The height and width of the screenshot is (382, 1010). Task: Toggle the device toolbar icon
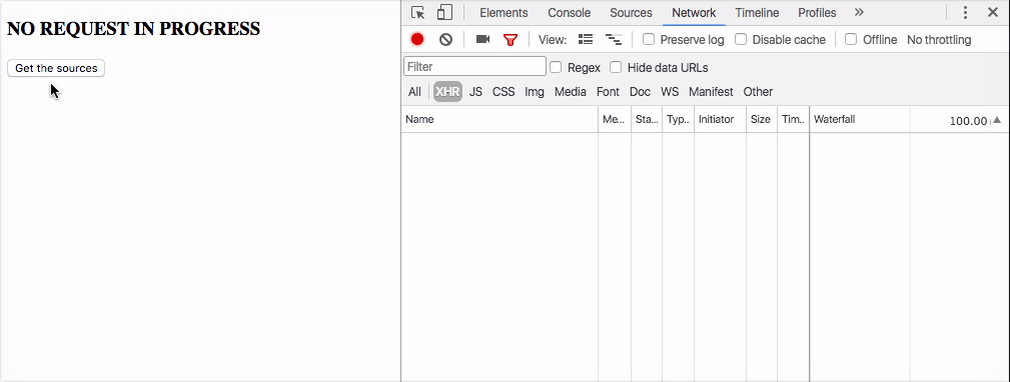click(x=444, y=12)
